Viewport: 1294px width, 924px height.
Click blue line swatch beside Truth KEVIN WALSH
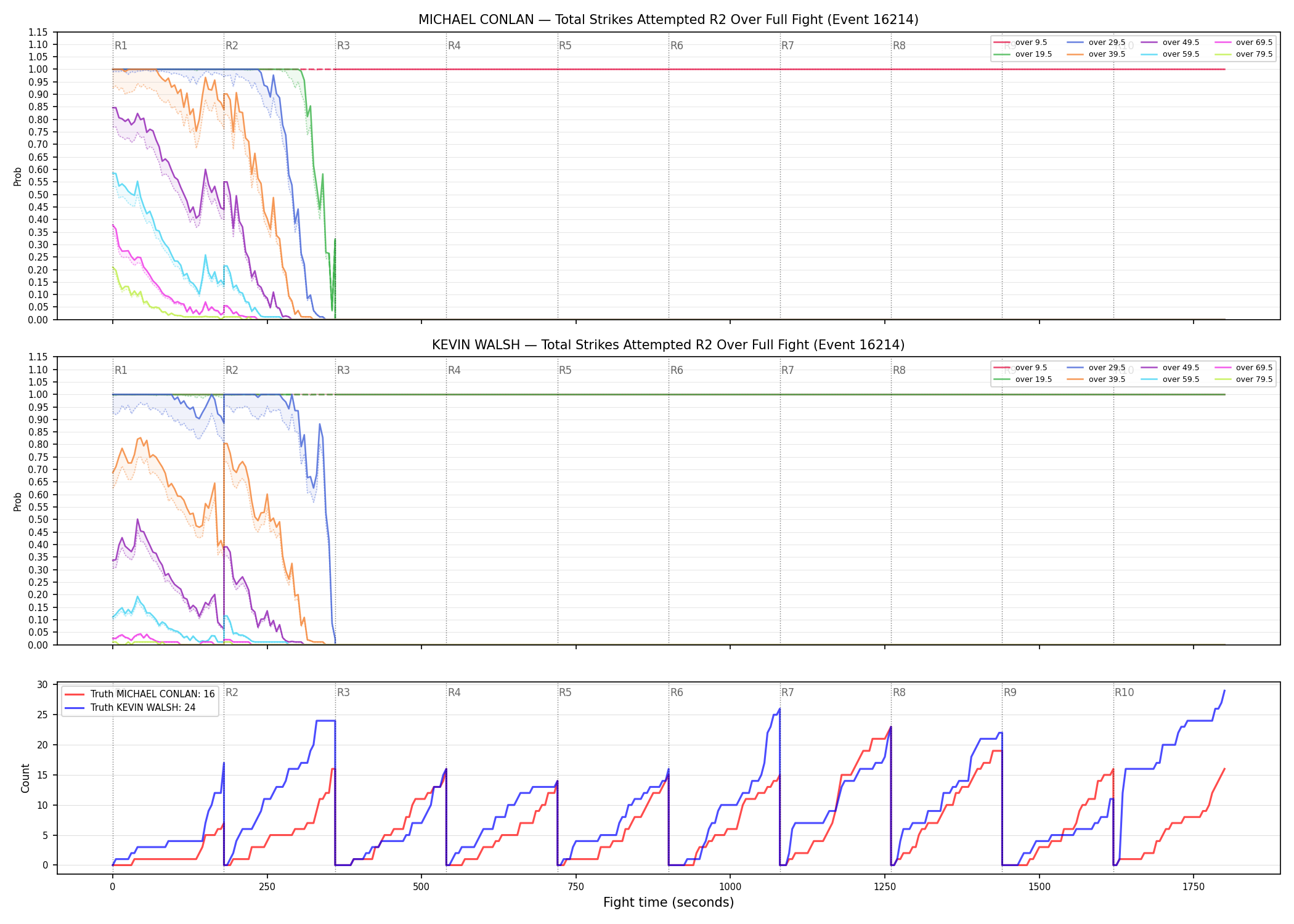coord(75,708)
